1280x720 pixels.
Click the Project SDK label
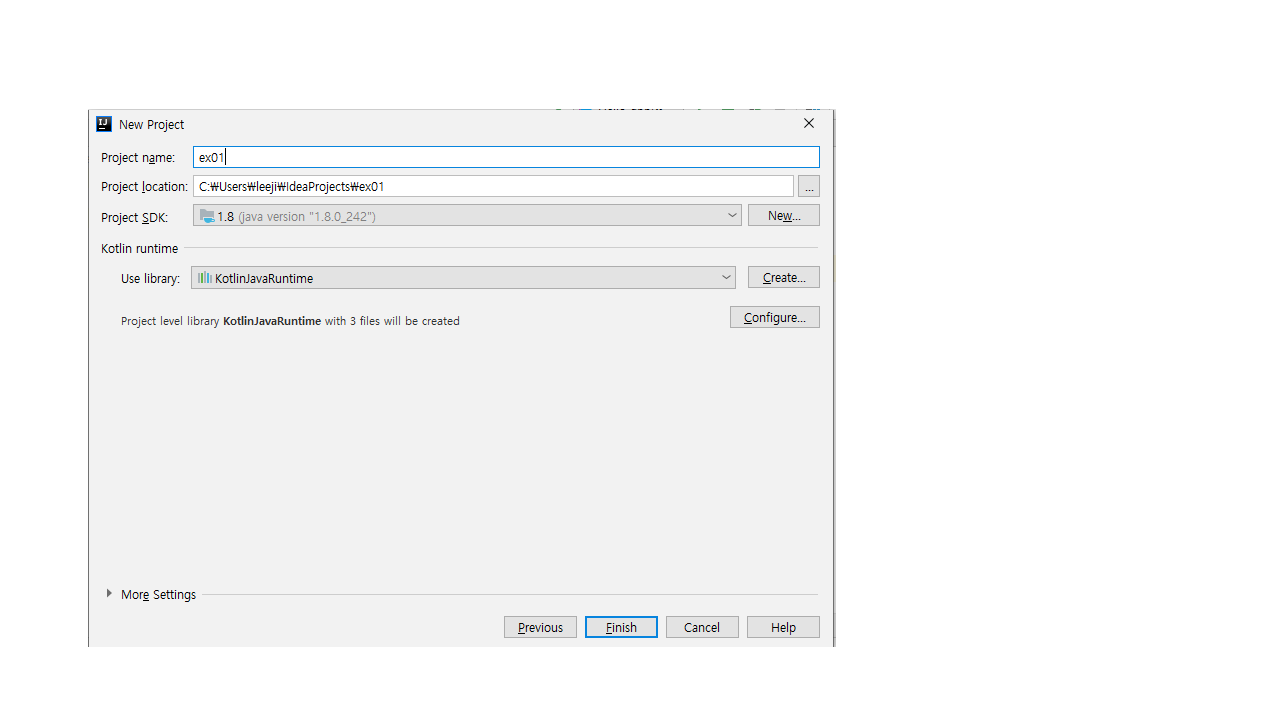tap(134, 218)
